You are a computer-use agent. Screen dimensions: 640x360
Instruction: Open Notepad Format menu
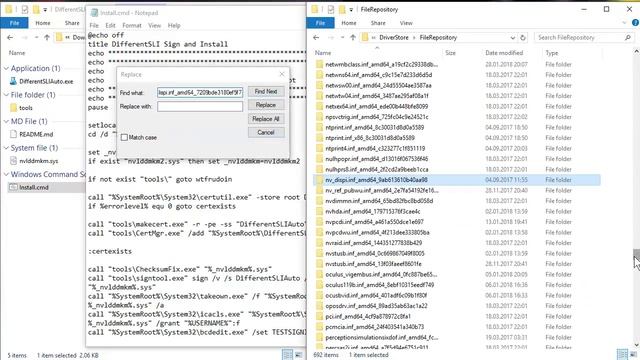(132, 25)
